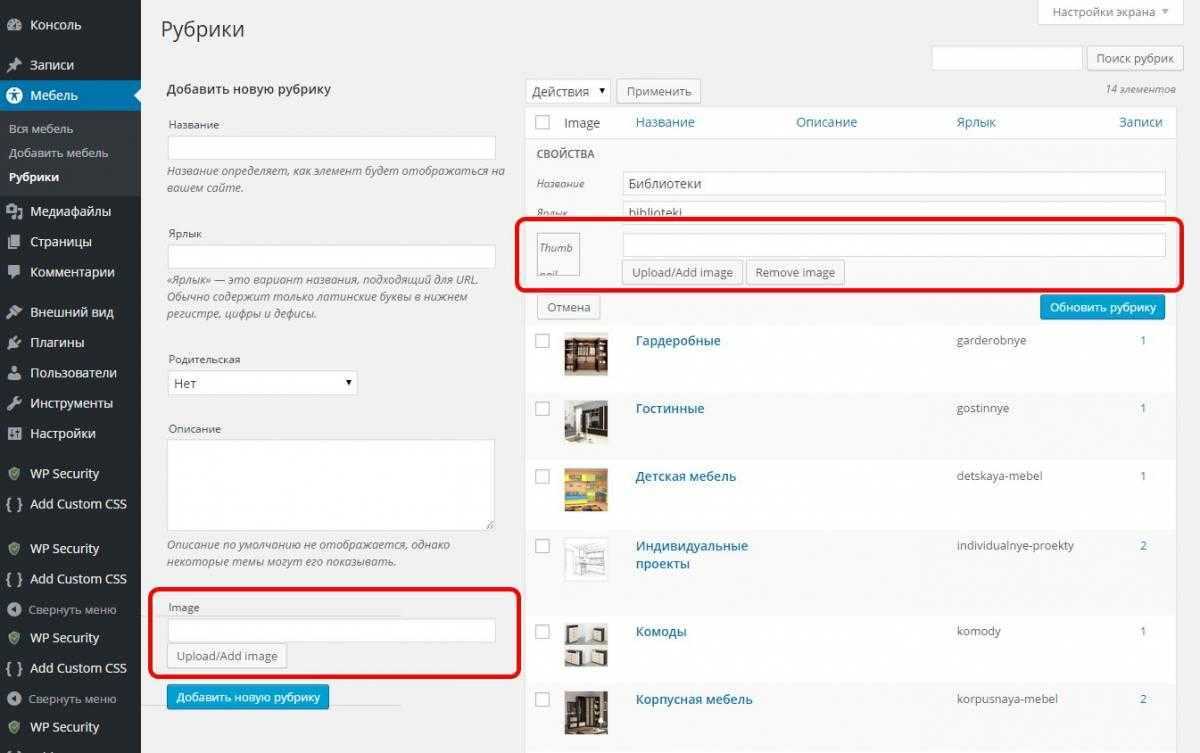Click the Записи pushpin icon
The height and width of the screenshot is (753, 1200).
pos(14,65)
